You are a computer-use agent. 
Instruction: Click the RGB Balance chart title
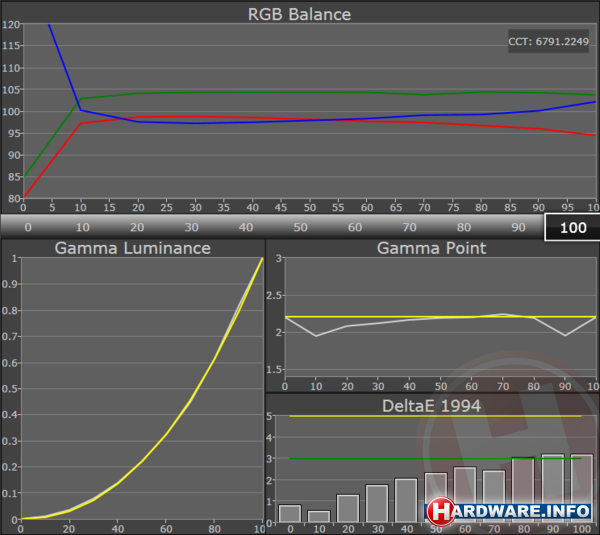tap(299, 15)
